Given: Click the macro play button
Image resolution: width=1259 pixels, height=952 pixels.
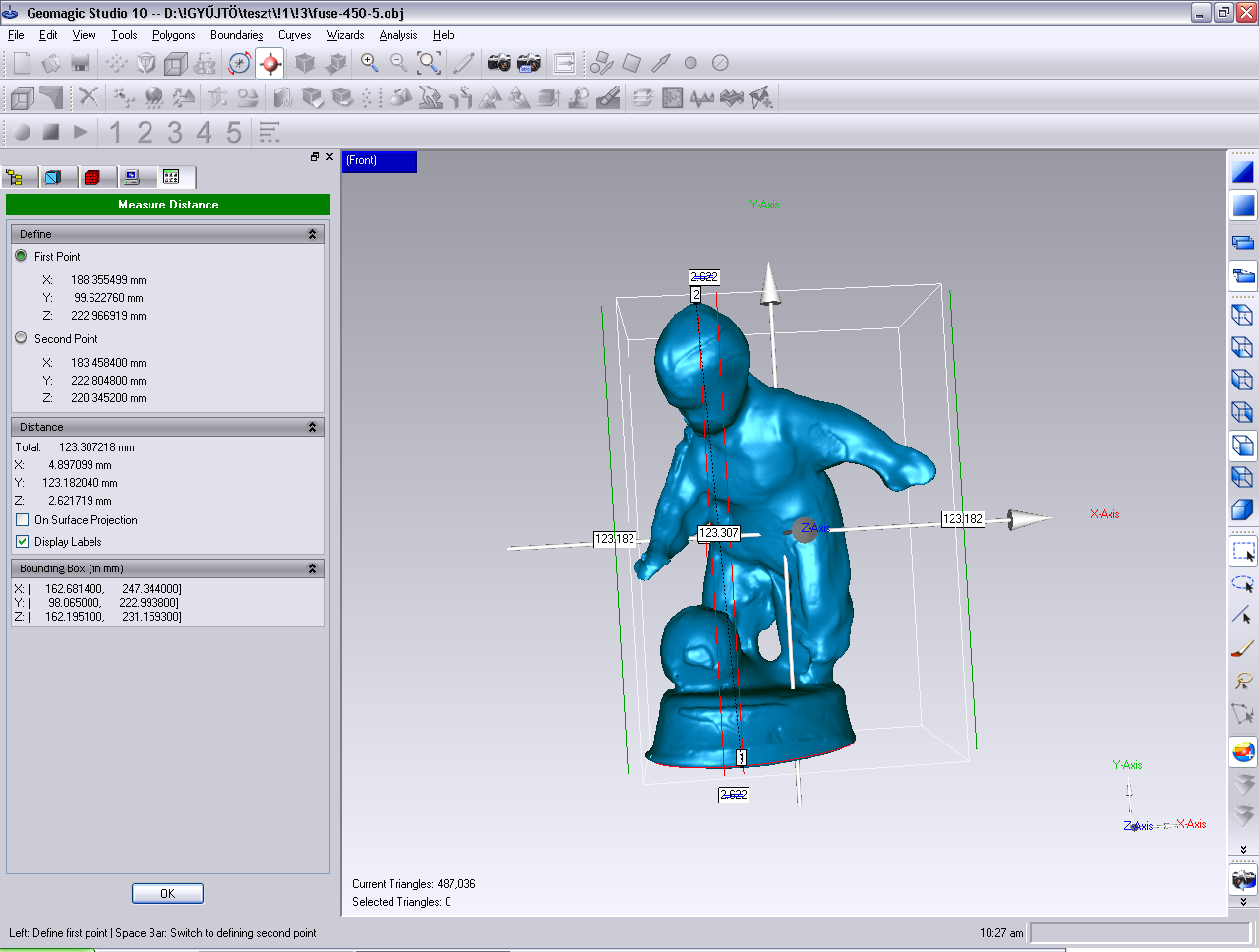Looking at the screenshot, I should point(81,132).
